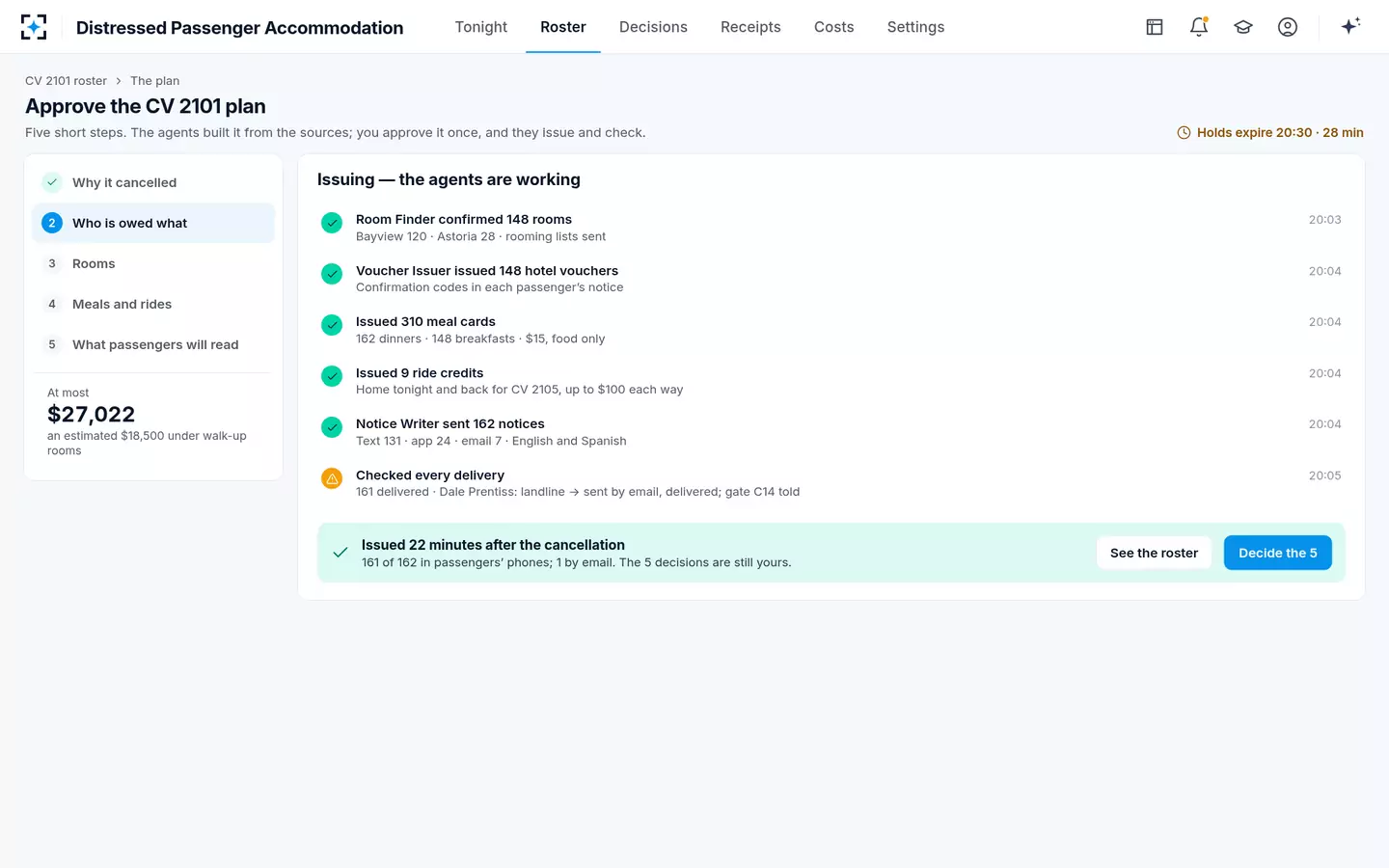Switch to the Tonight tab

pos(481,27)
